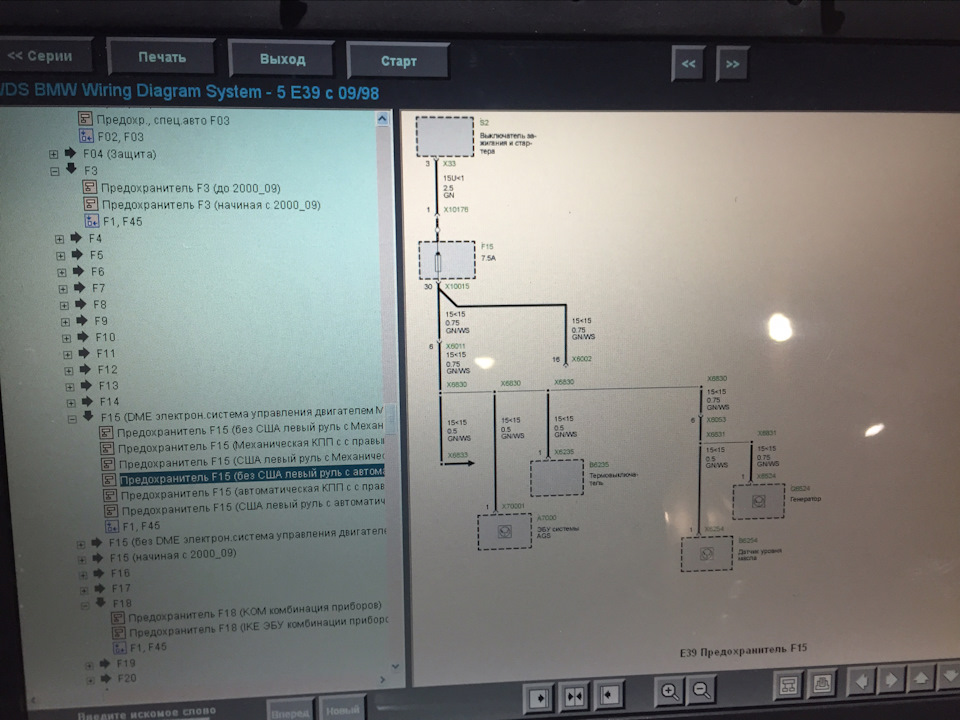Expand the F17 tree node

(84, 590)
